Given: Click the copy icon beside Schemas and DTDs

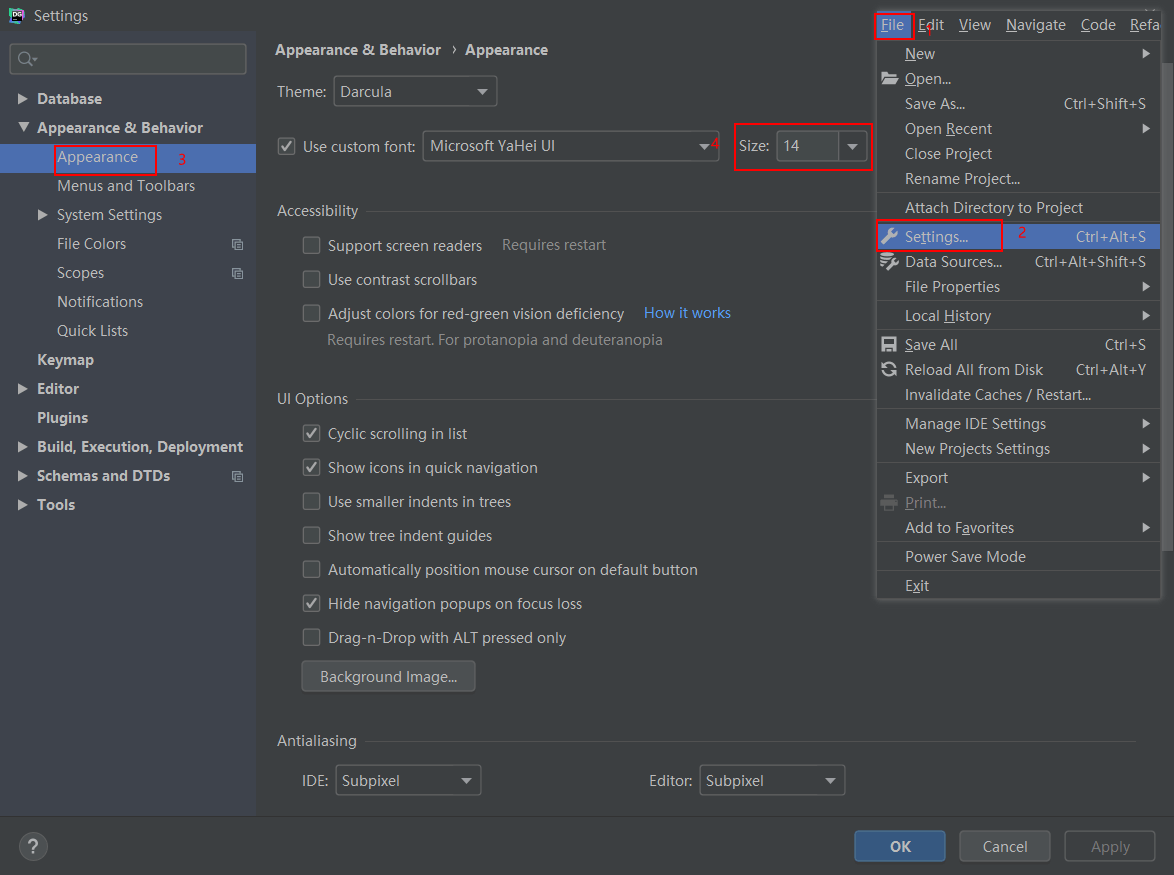Looking at the screenshot, I should [237, 477].
